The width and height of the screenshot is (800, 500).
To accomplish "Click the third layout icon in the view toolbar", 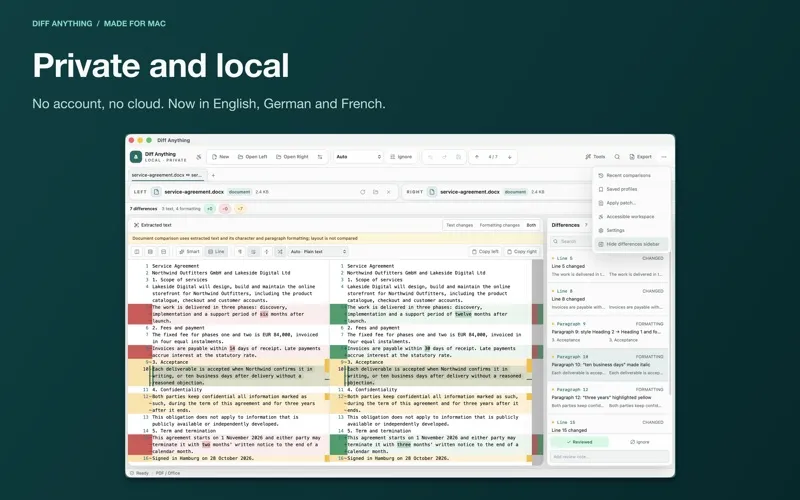I will pyautogui.click(x=163, y=252).
